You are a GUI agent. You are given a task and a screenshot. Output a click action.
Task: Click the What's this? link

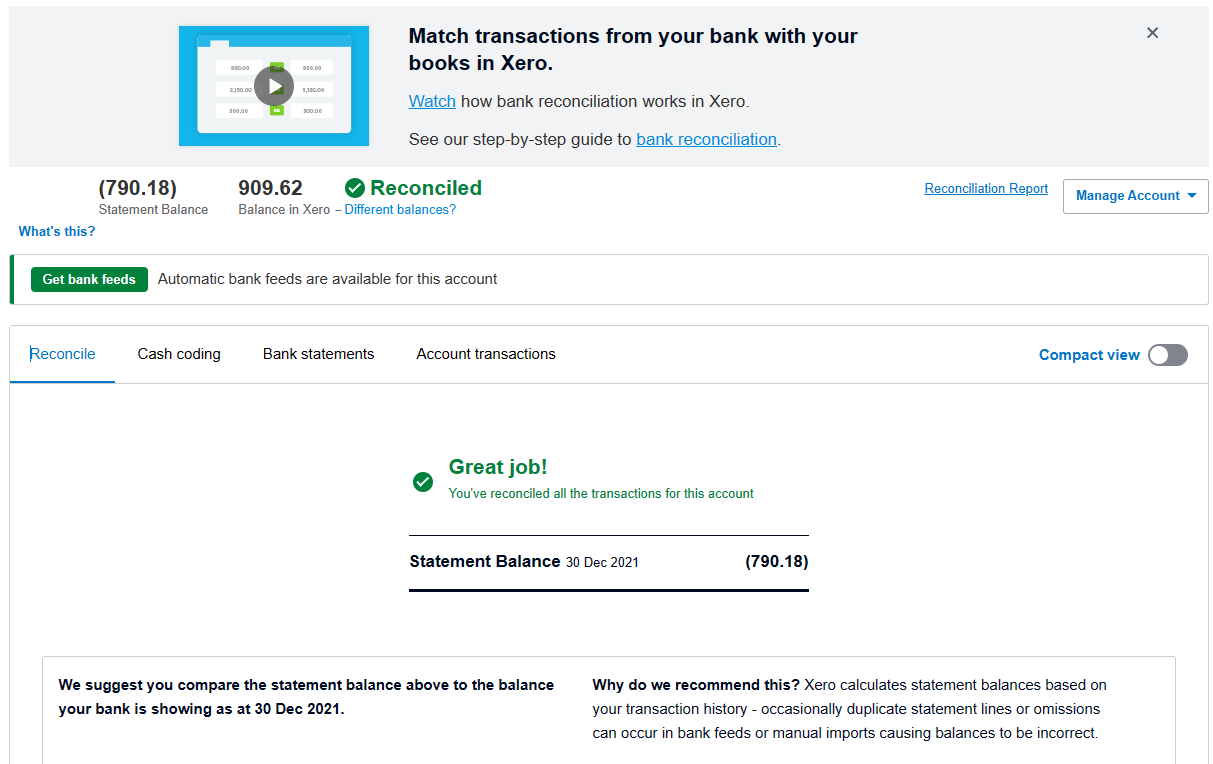tap(57, 232)
